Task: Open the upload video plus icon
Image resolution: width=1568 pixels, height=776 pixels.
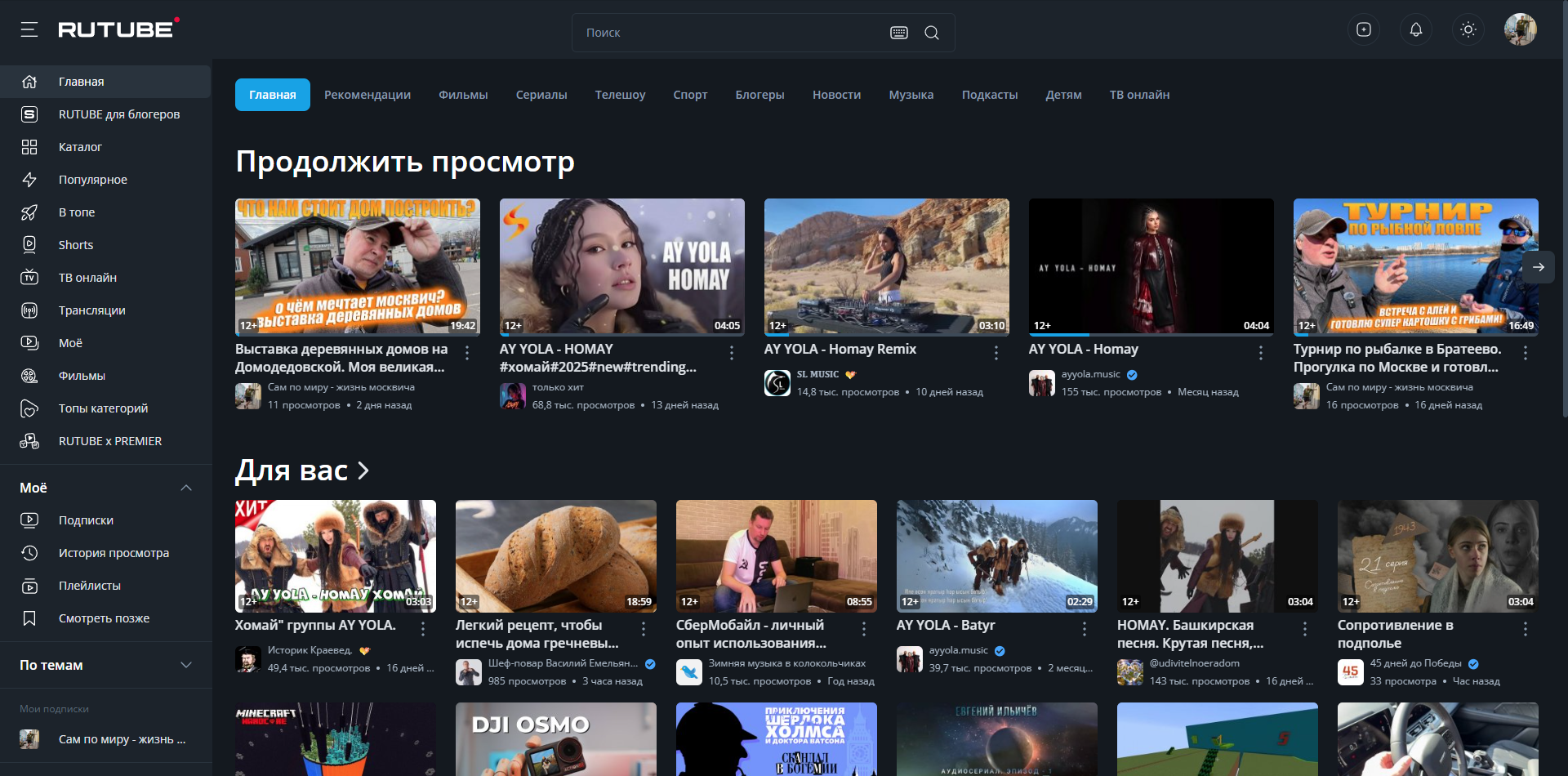Action: point(1364,29)
